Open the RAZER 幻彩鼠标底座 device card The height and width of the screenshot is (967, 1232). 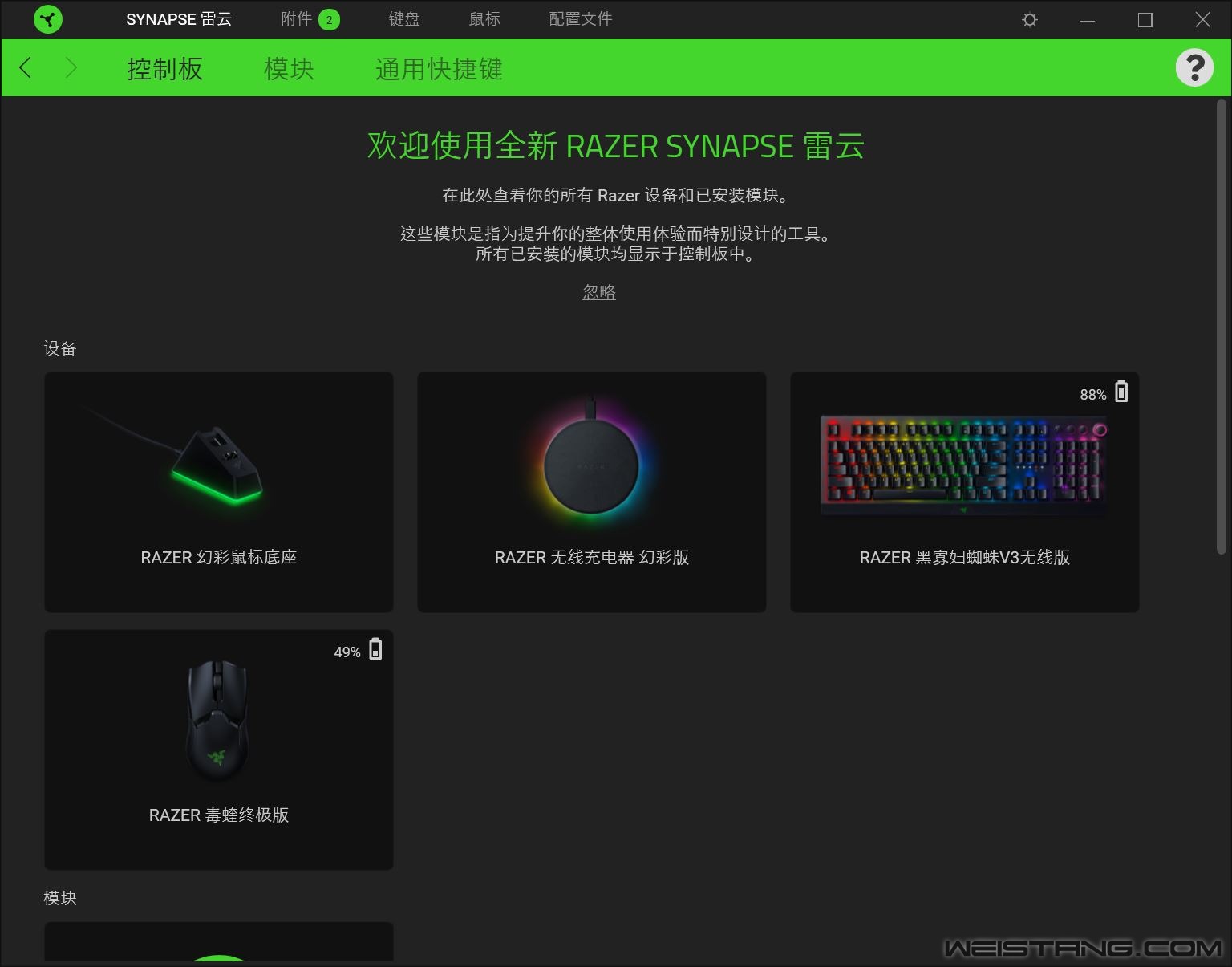pos(219,492)
